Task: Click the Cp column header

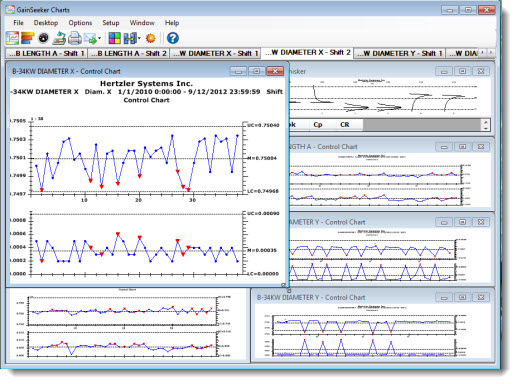Action: 318,124
